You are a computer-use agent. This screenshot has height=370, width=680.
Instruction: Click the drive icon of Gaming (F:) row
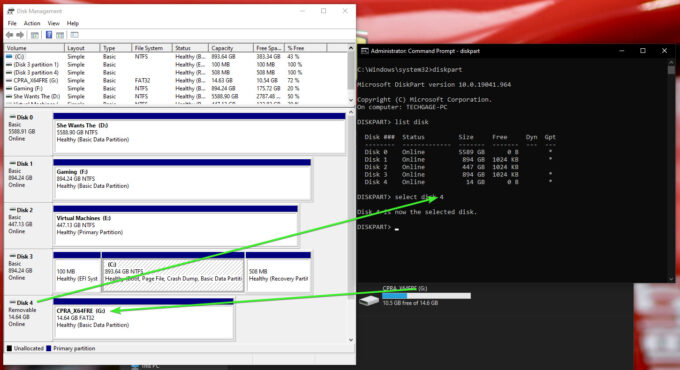coord(9,88)
